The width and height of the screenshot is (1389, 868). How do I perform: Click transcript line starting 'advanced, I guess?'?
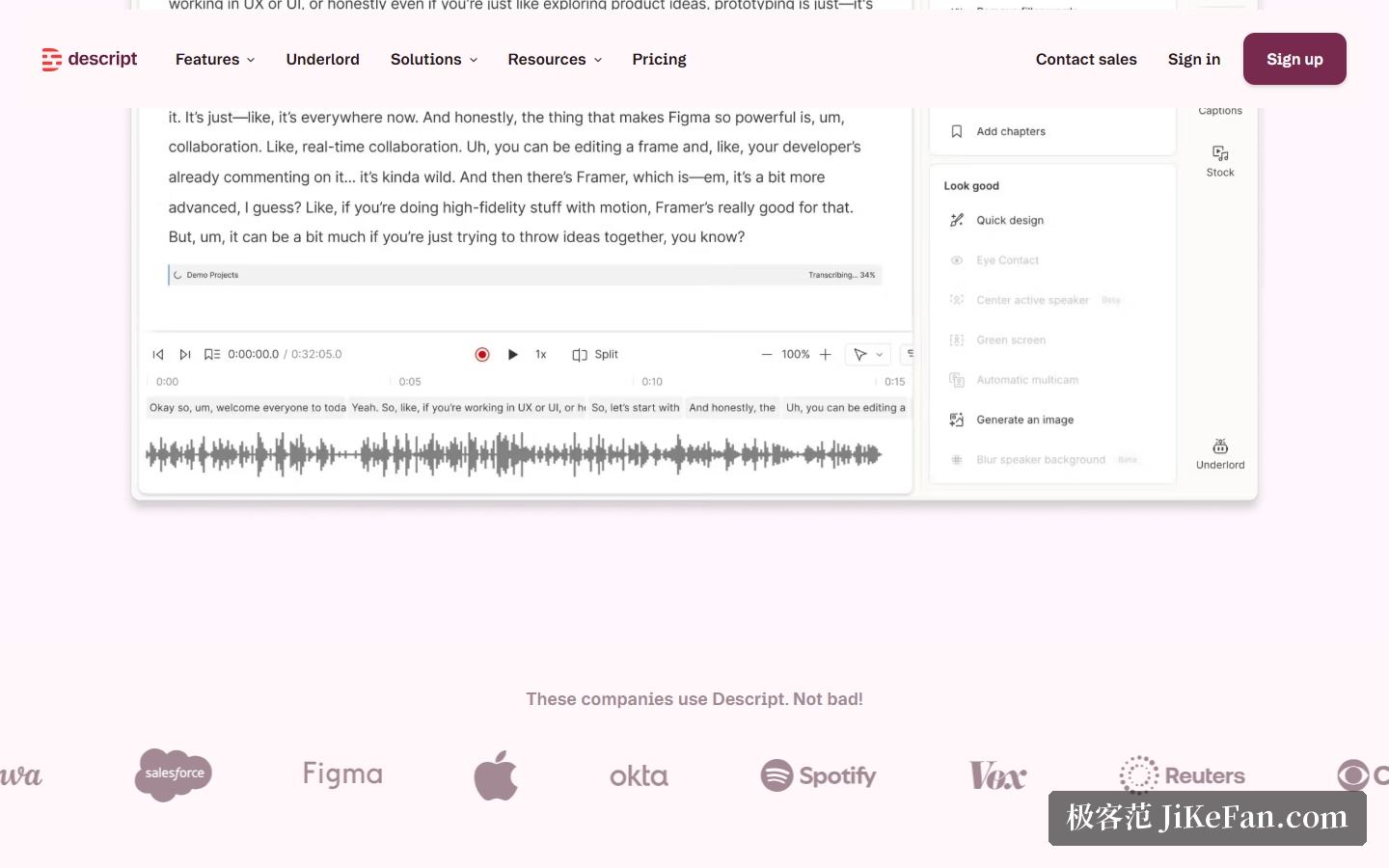[x=511, y=207]
